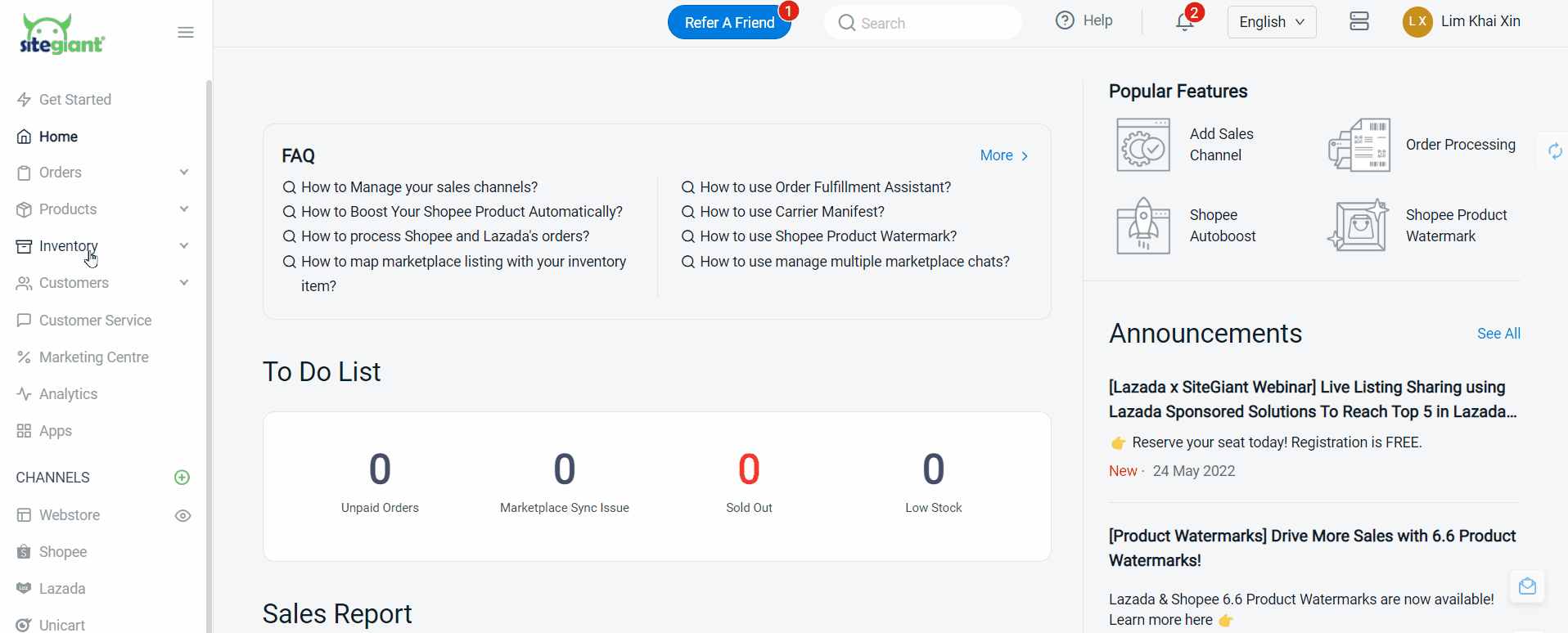Open How to use Order Fulfillment Assistant FAQ

(x=825, y=187)
